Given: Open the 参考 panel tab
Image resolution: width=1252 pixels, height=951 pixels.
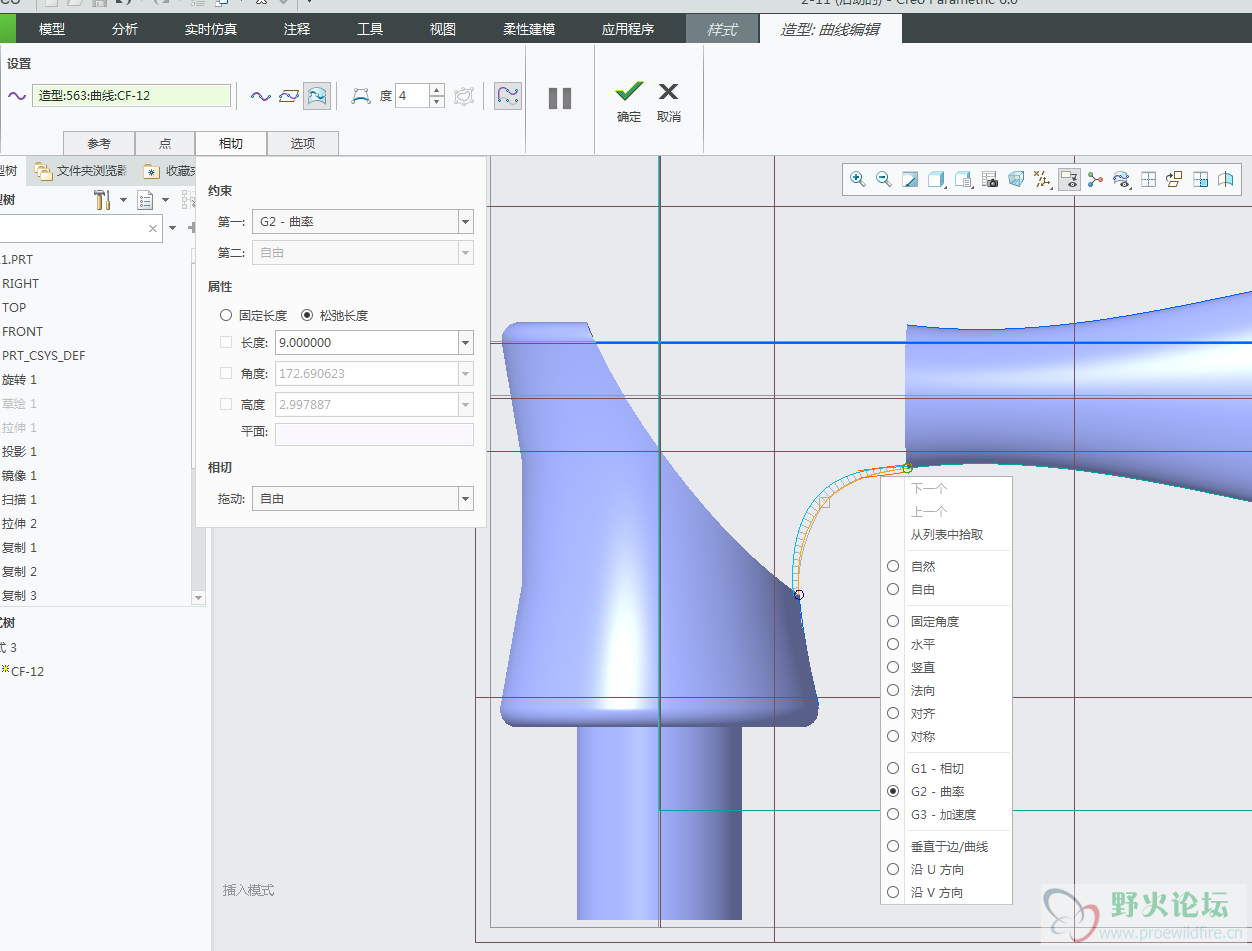Looking at the screenshot, I should tap(99, 143).
